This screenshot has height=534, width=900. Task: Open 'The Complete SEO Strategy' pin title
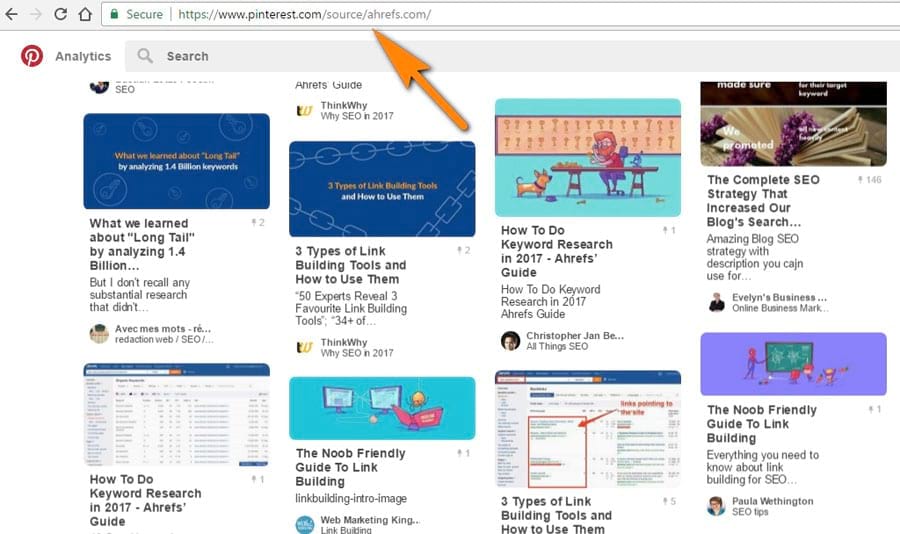tap(762, 201)
